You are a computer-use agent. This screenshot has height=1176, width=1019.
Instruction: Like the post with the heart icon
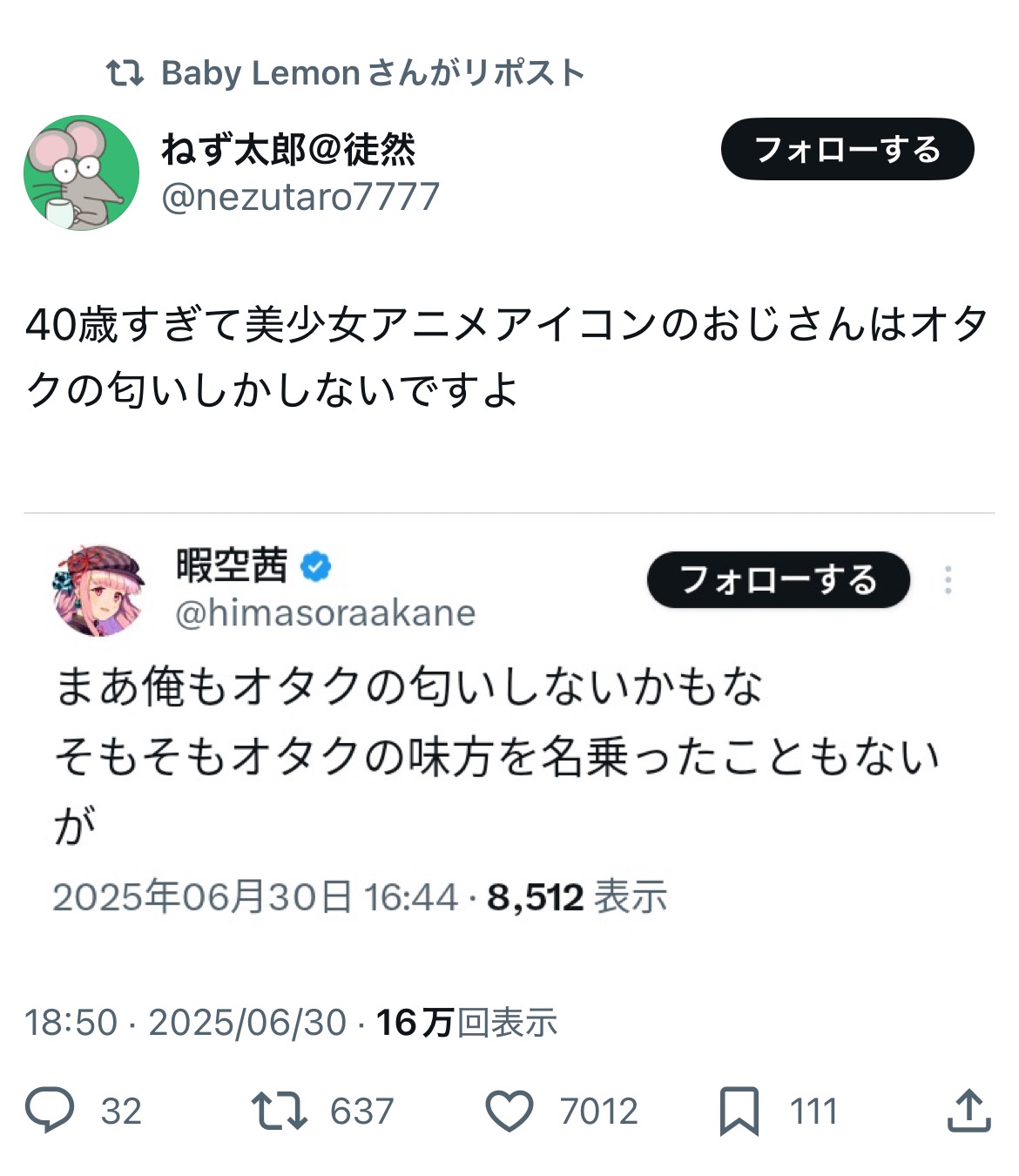click(509, 1111)
